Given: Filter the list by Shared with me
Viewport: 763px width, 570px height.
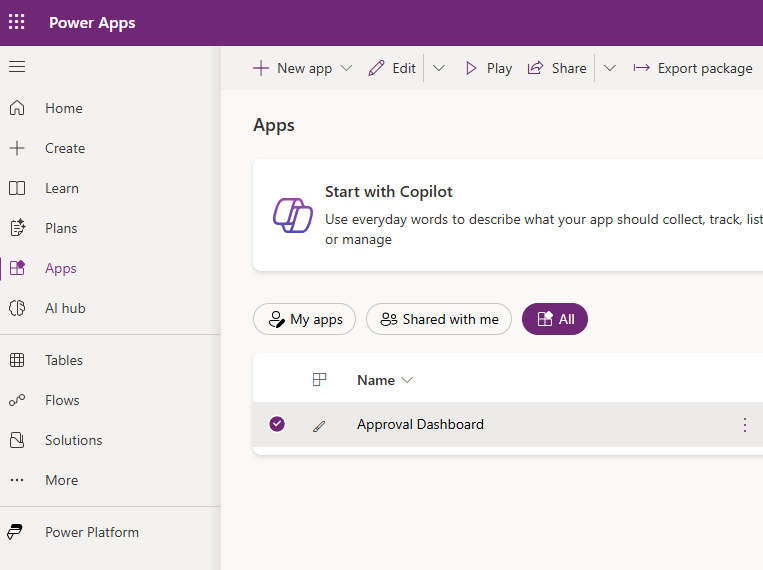Looking at the screenshot, I should (439, 319).
